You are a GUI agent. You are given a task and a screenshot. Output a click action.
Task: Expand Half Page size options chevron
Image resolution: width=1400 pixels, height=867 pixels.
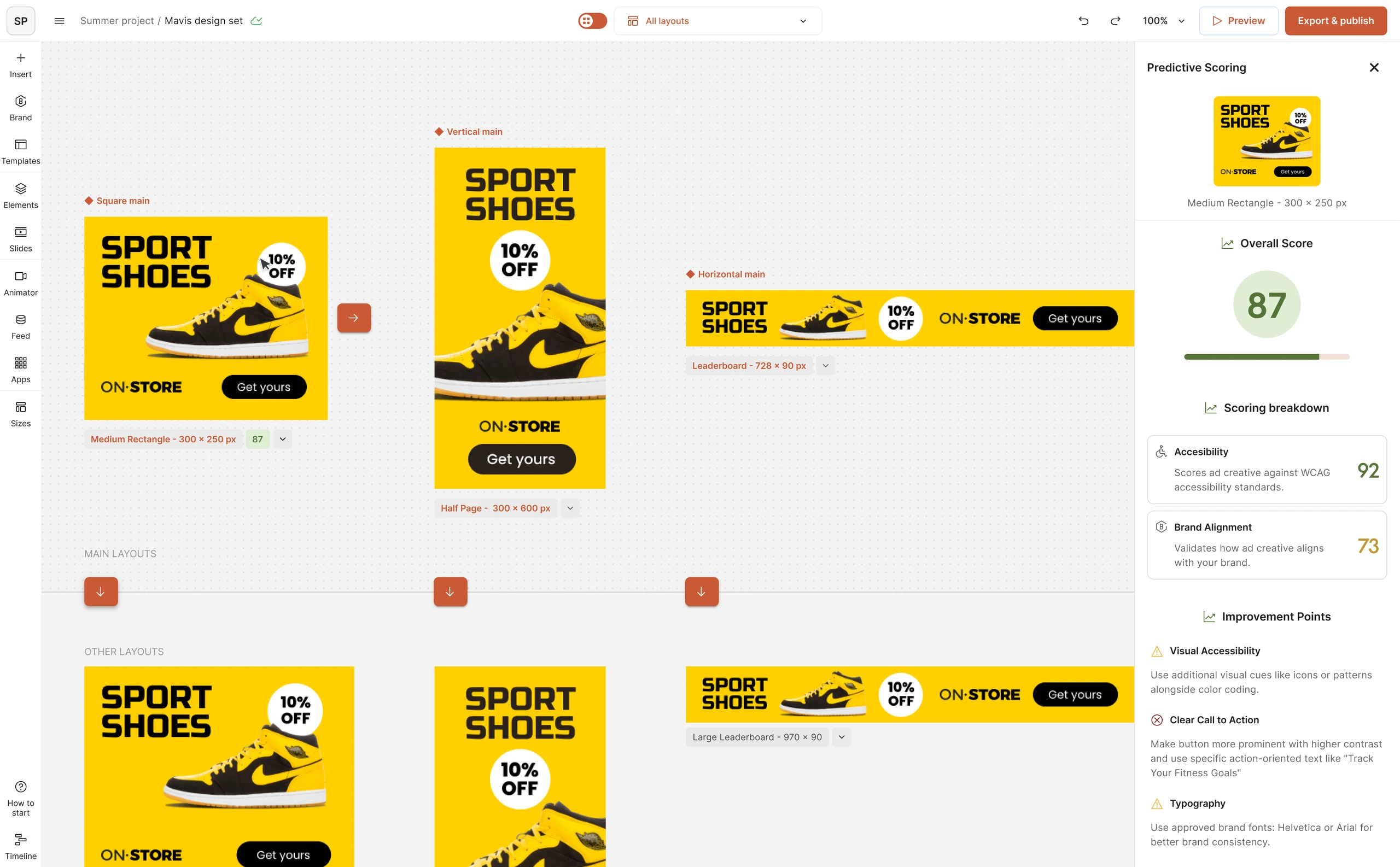point(570,508)
